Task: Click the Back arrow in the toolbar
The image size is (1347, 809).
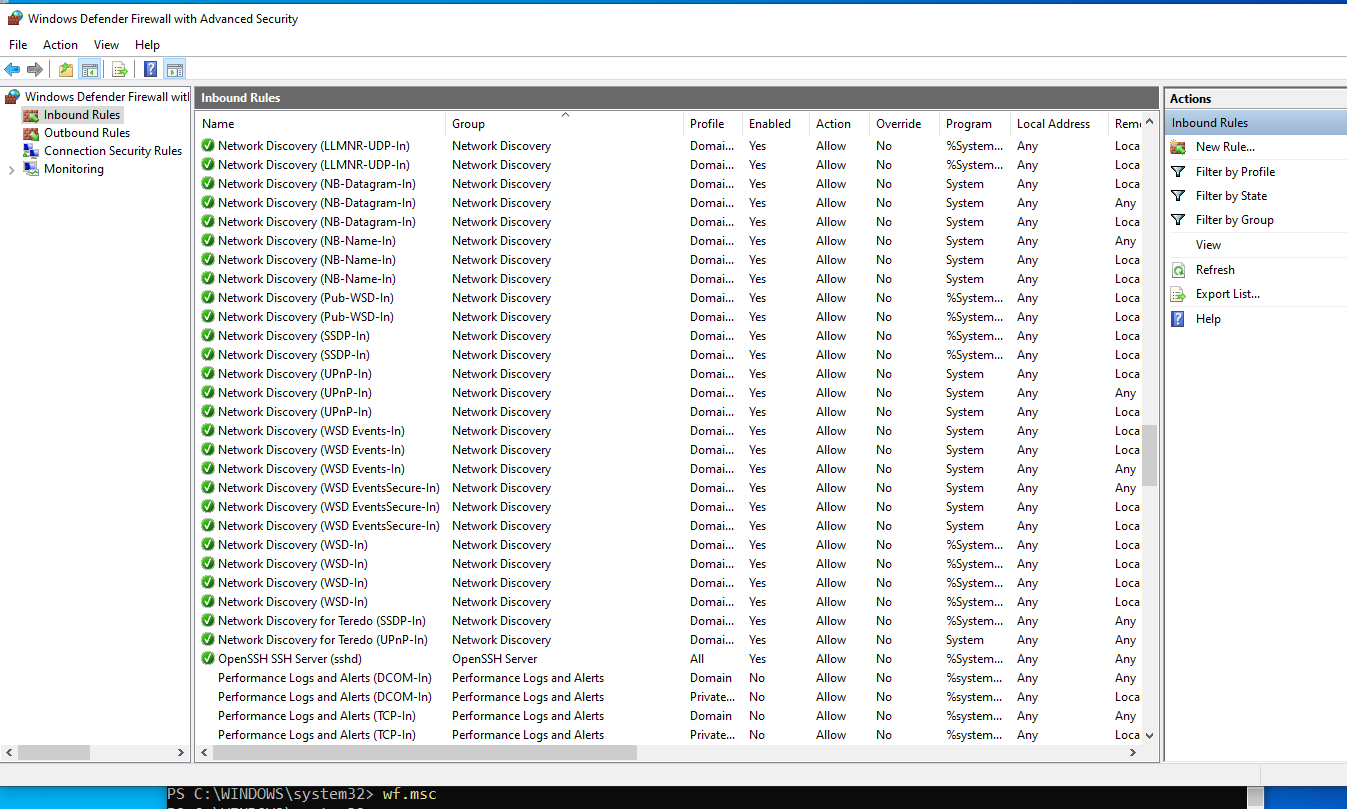Action: [x=12, y=70]
